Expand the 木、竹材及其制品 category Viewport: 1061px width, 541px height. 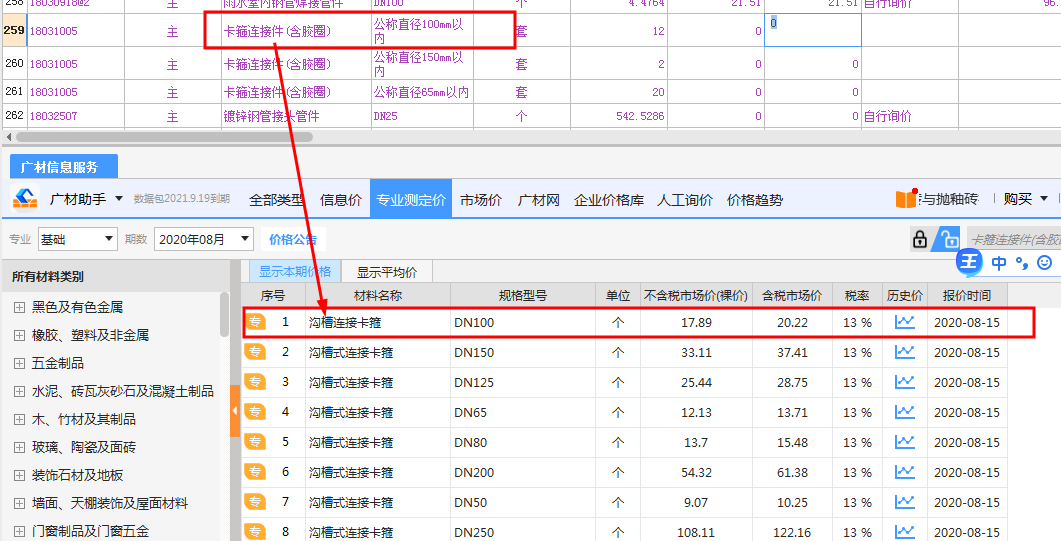(20, 419)
